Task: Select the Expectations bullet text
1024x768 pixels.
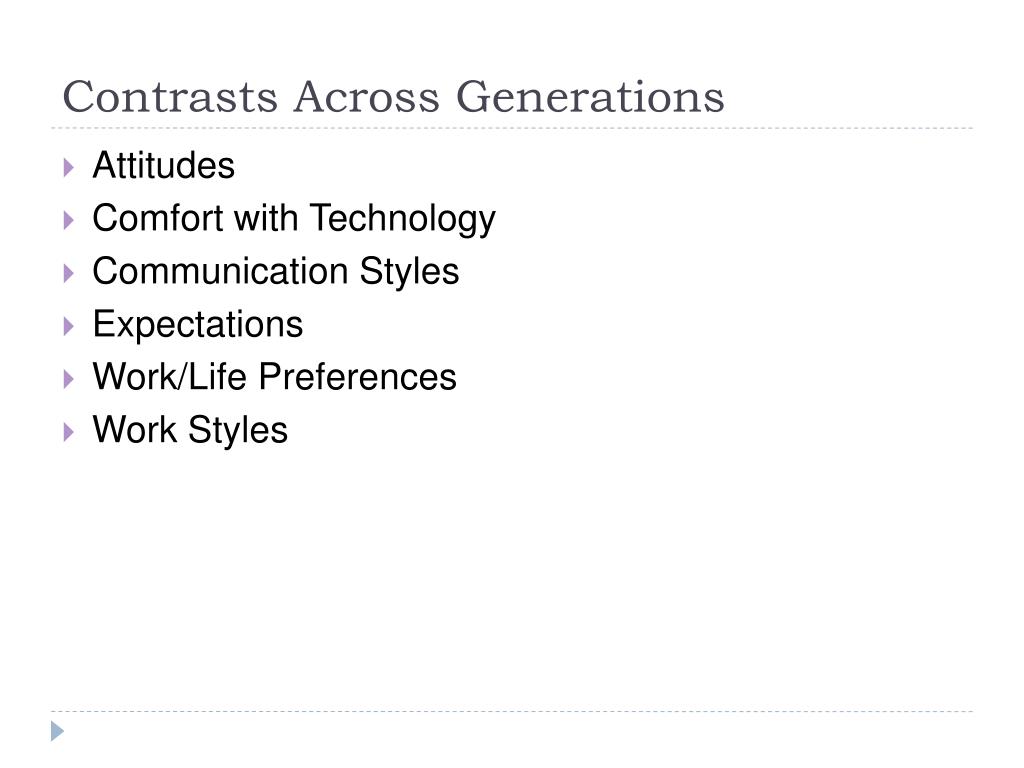Action: click(x=198, y=325)
